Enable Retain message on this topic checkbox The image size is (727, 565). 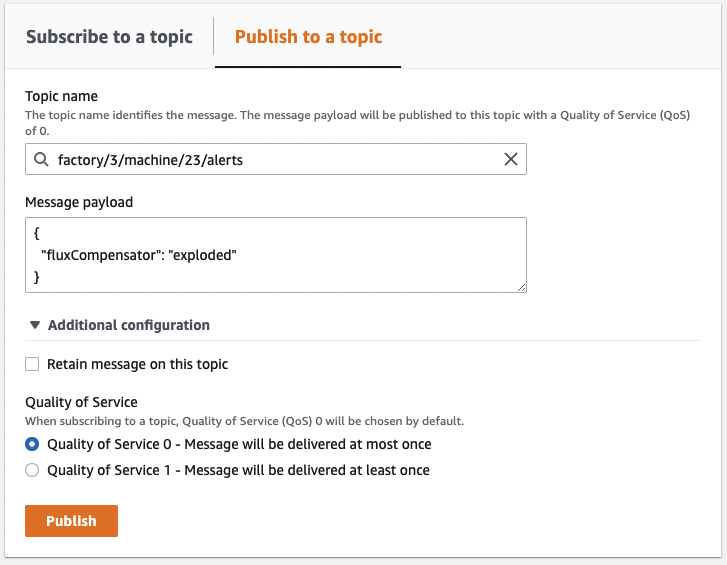click(x=32, y=364)
